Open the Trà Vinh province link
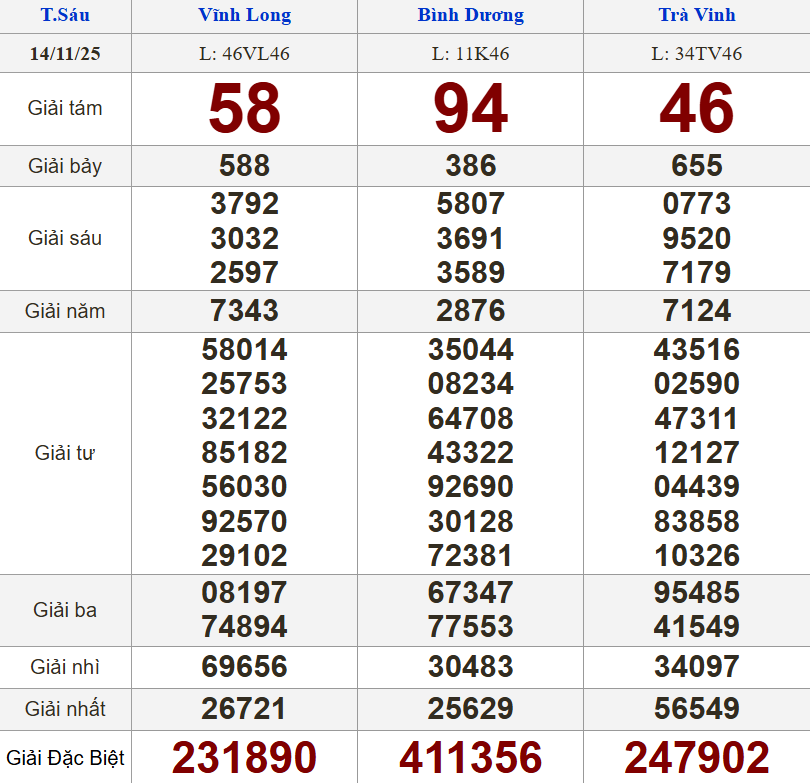 click(x=697, y=15)
